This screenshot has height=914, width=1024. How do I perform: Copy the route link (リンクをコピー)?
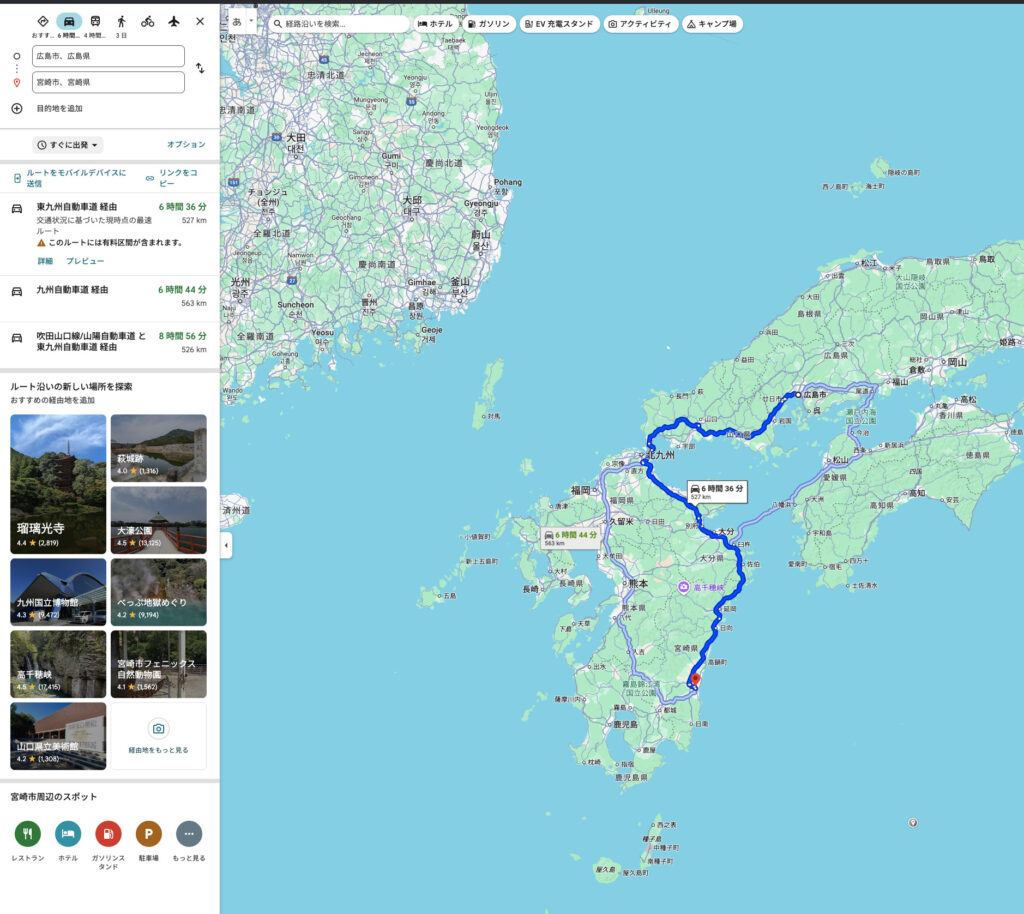[172, 178]
